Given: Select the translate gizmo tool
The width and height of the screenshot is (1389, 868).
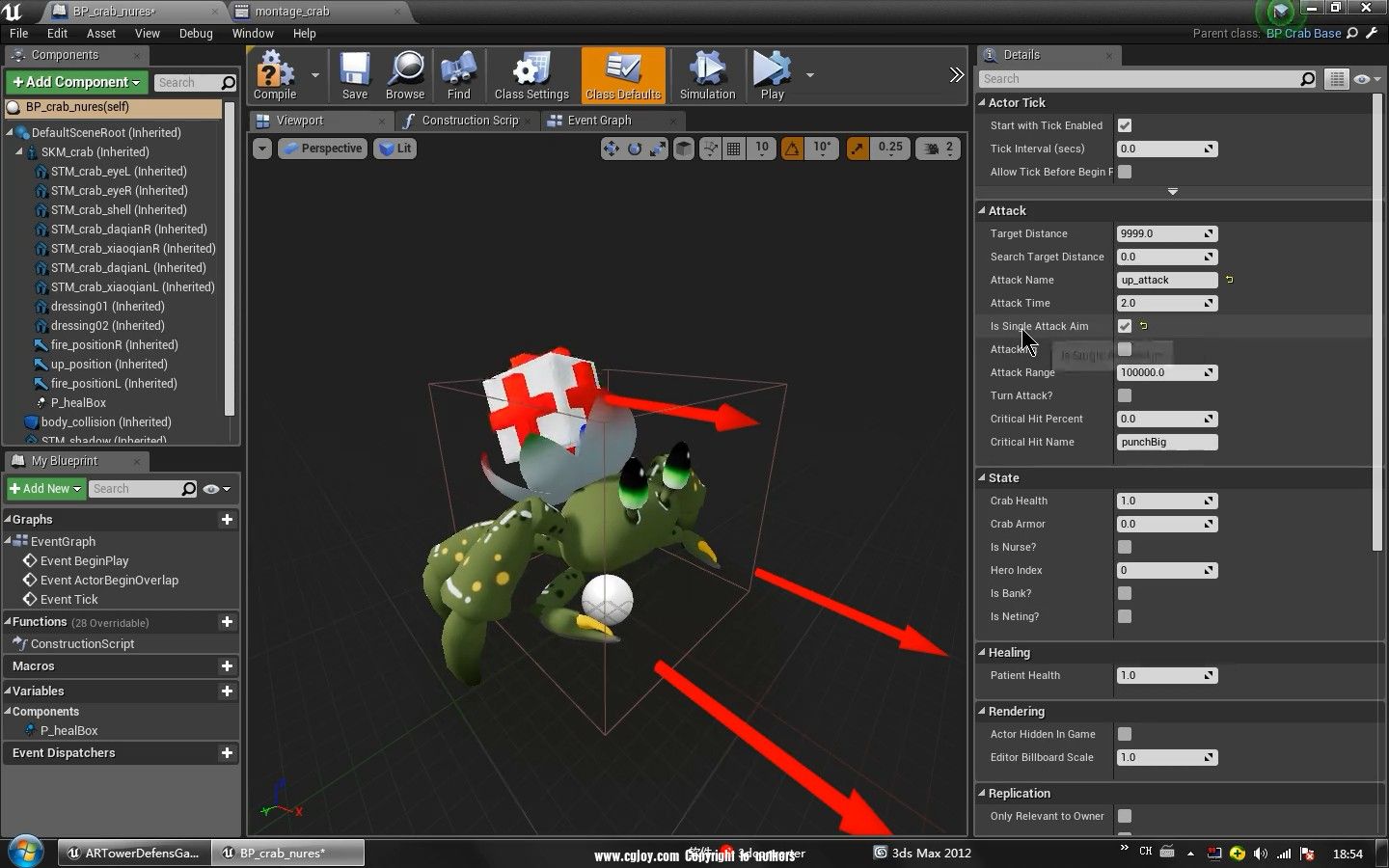Looking at the screenshot, I should pos(611,149).
